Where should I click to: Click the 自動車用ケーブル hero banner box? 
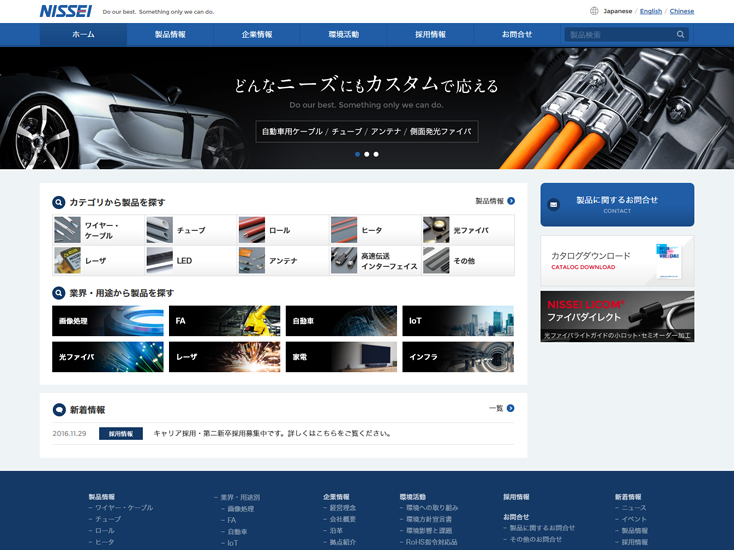point(367,132)
